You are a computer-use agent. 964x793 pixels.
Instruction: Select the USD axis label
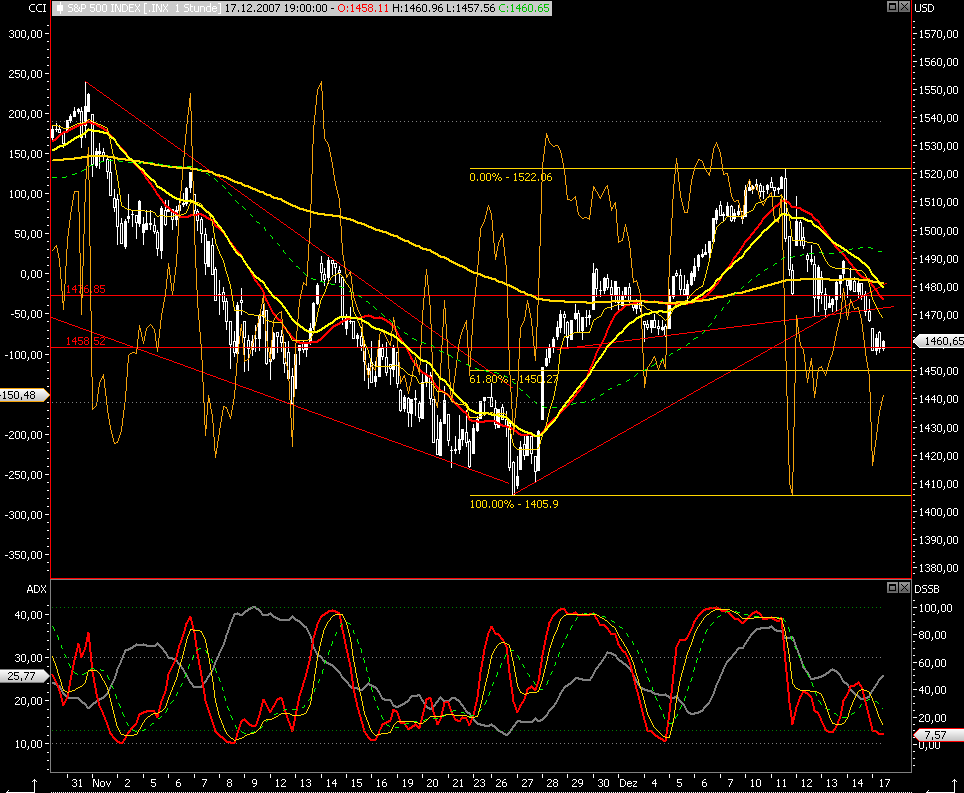924,8
